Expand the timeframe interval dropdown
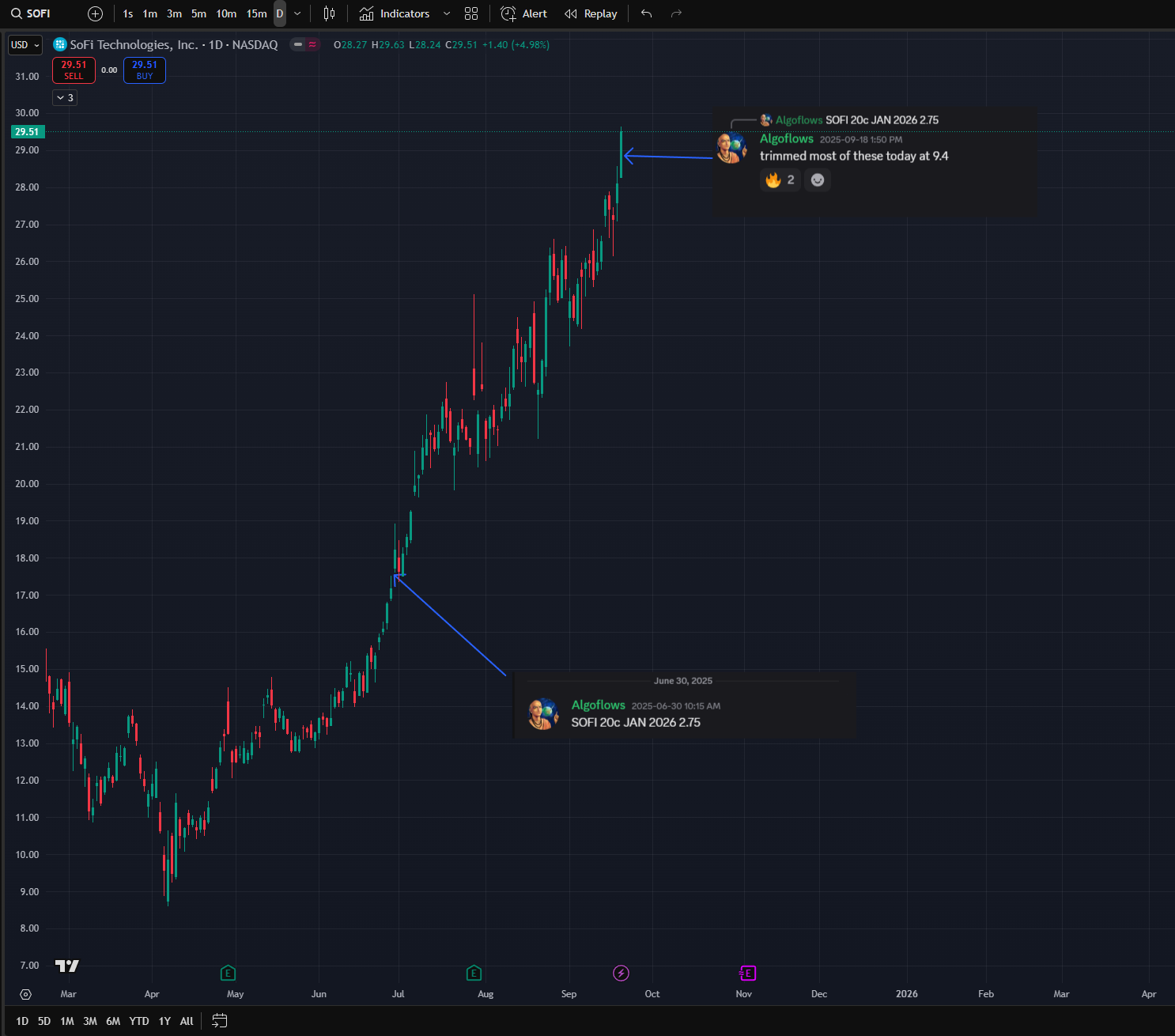The height and width of the screenshot is (1036, 1175). pyautogui.click(x=297, y=13)
